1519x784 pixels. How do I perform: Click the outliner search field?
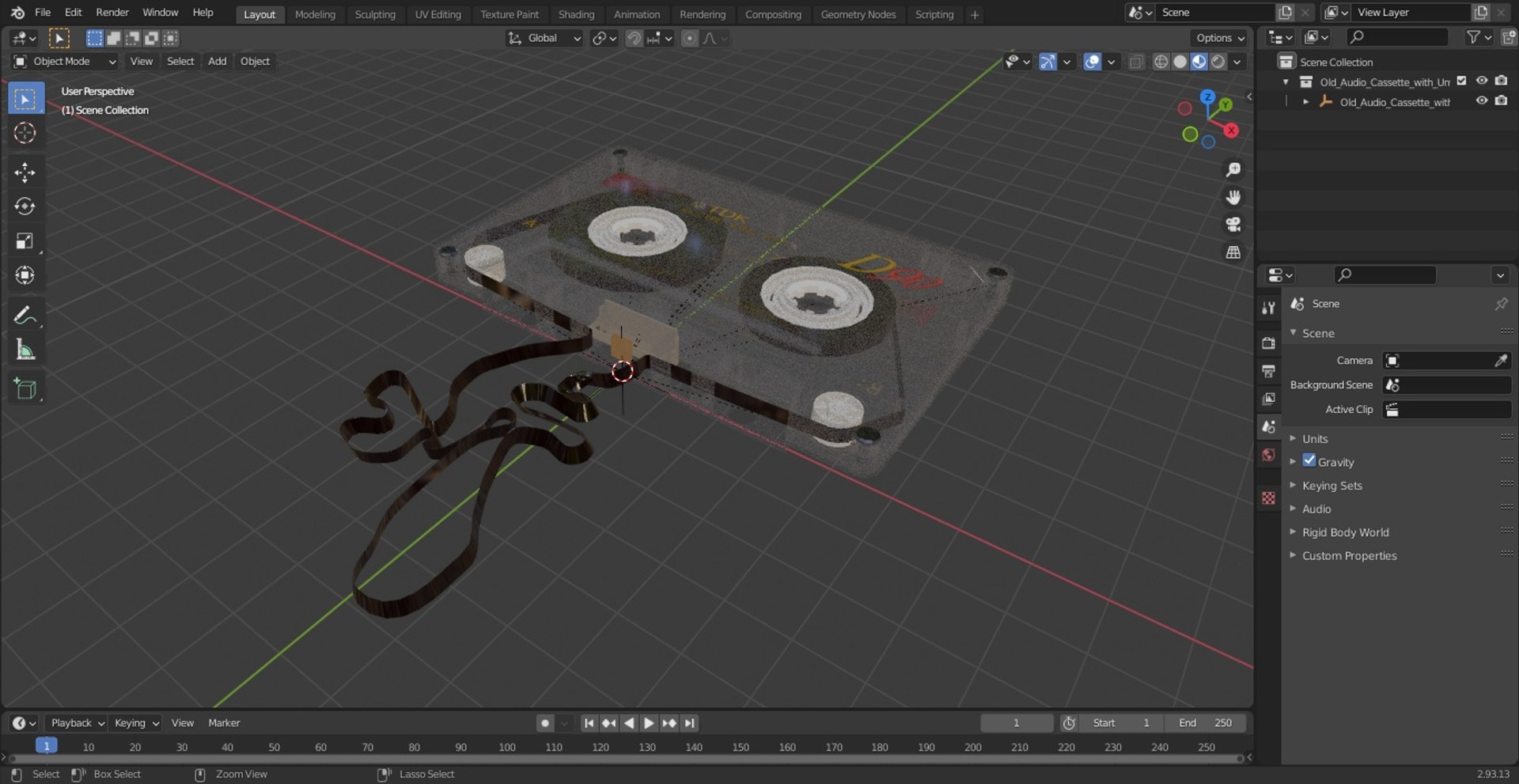[x=1397, y=37]
